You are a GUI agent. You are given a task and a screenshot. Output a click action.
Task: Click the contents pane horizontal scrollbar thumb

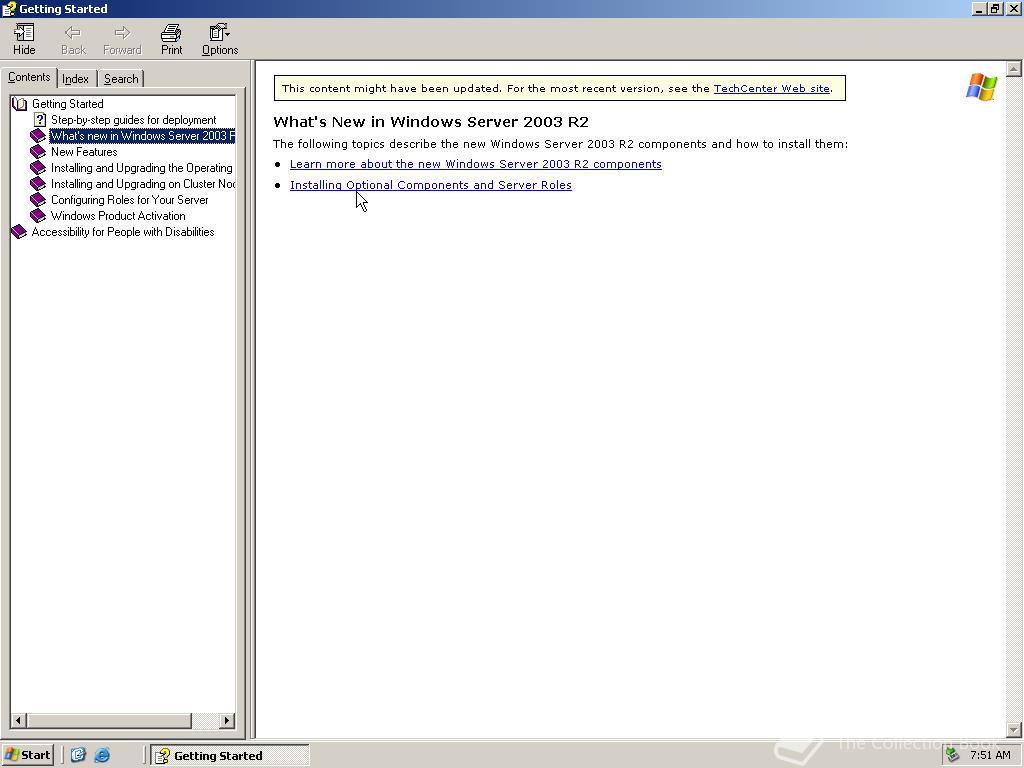109,720
